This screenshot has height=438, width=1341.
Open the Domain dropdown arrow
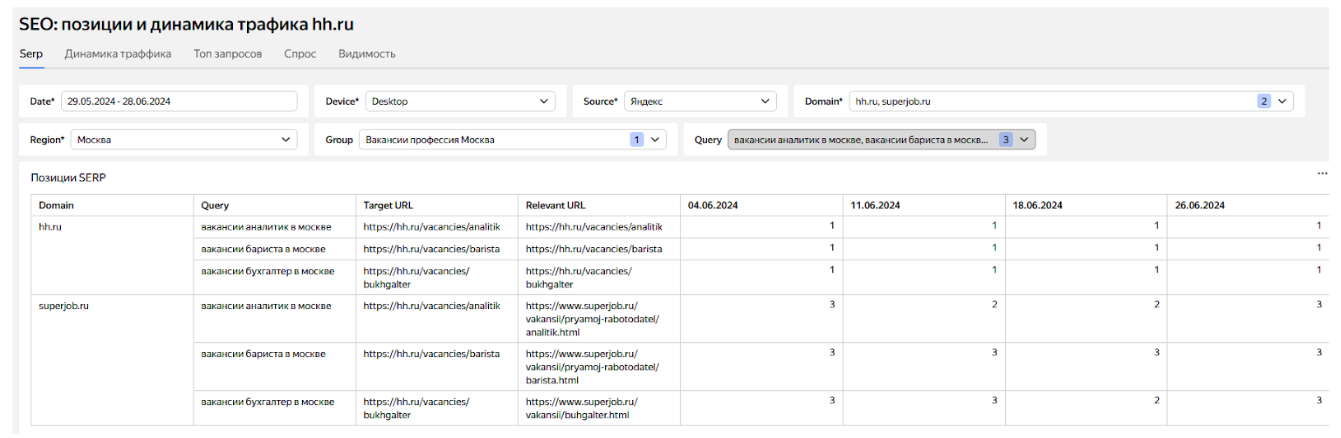[x=1283, y=101]
